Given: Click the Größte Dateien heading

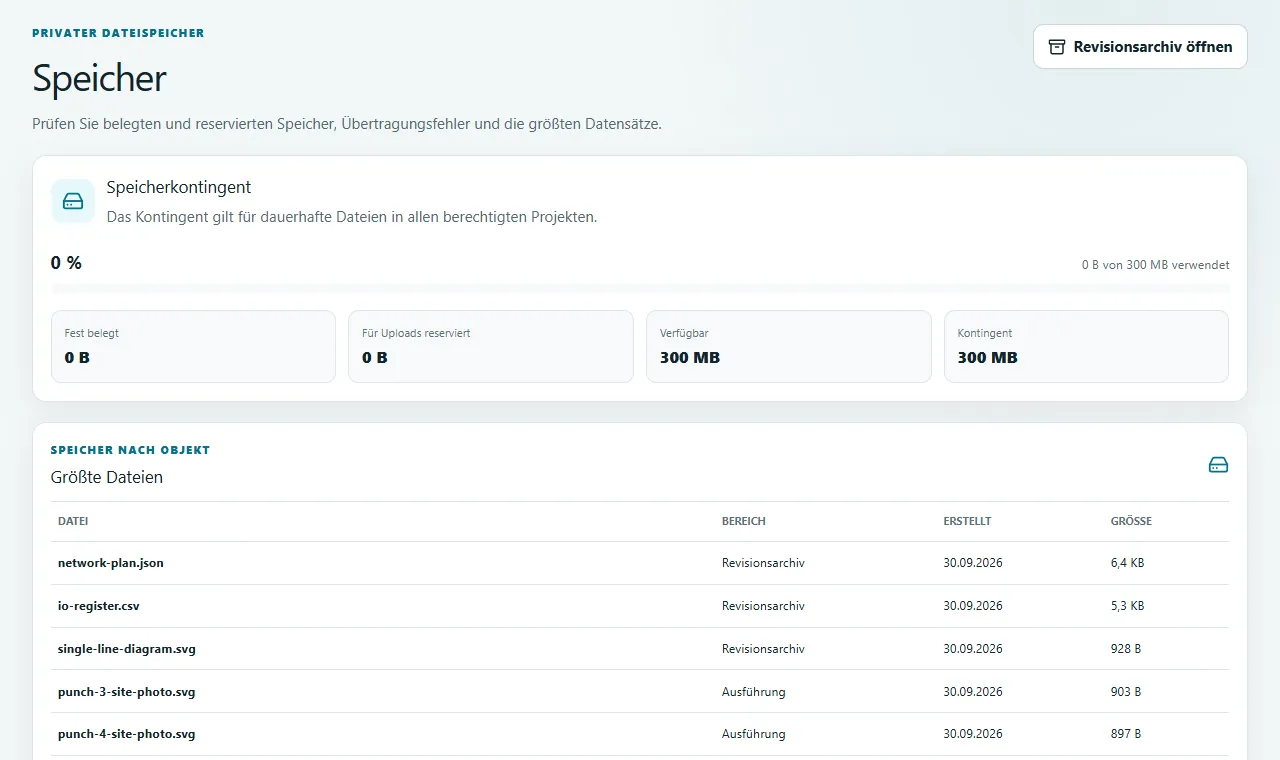Looking at the screenshot, I should point(107,477).
